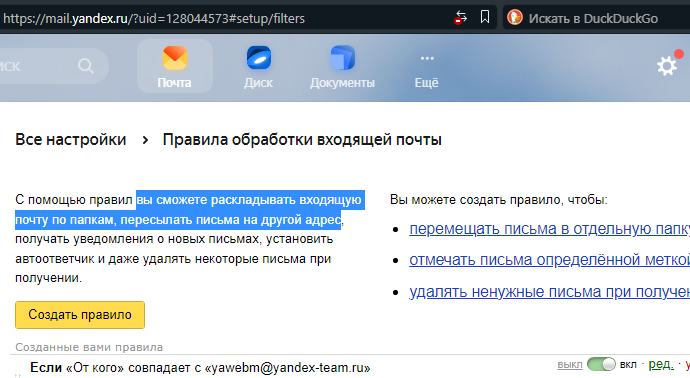The width and height of the screenshot is (690, 378).
Task: Click the blocked content icon in address bar
Action: click(x=460, y=18)
